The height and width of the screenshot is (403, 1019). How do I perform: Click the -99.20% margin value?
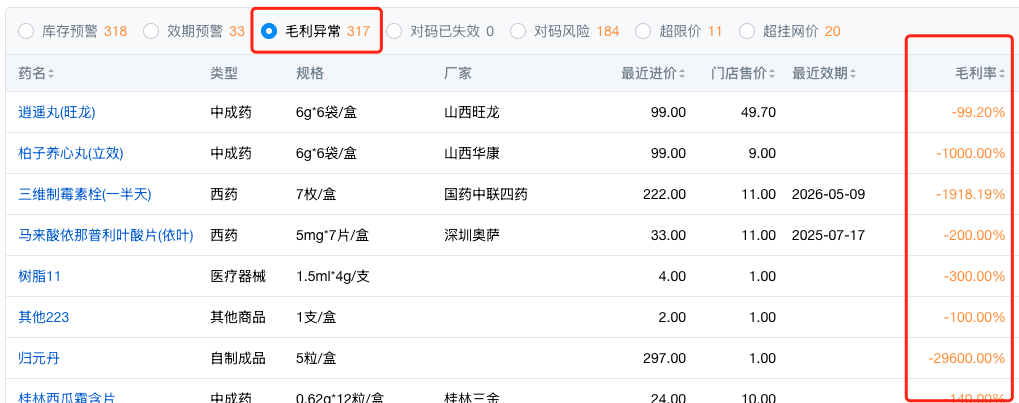978,112
